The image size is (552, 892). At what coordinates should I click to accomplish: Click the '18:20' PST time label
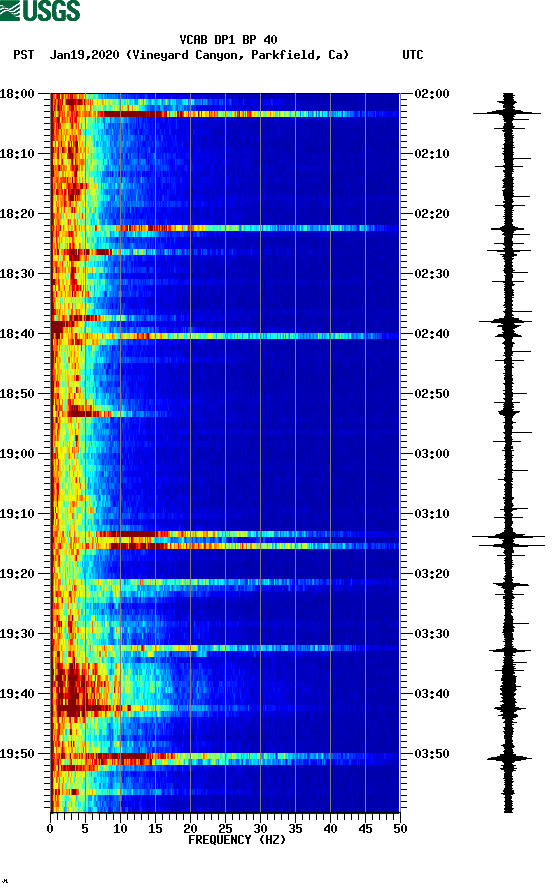tap(17, 214)
